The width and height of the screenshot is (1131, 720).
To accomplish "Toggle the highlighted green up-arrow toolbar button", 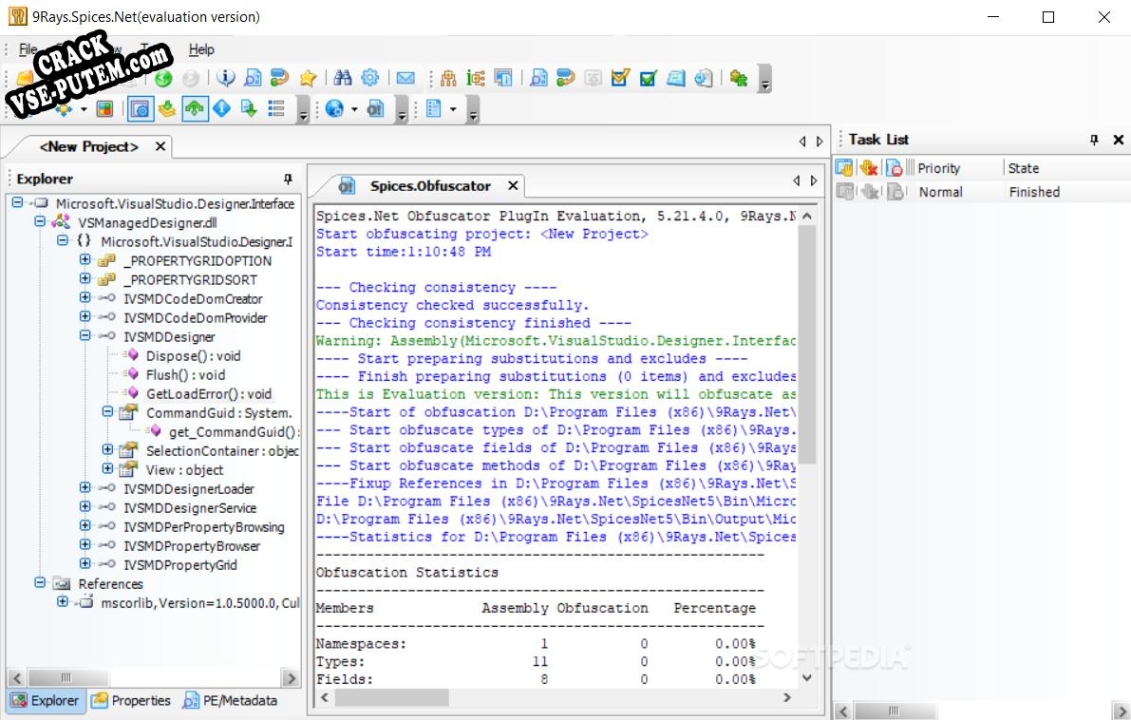I will tap(195, 109).
